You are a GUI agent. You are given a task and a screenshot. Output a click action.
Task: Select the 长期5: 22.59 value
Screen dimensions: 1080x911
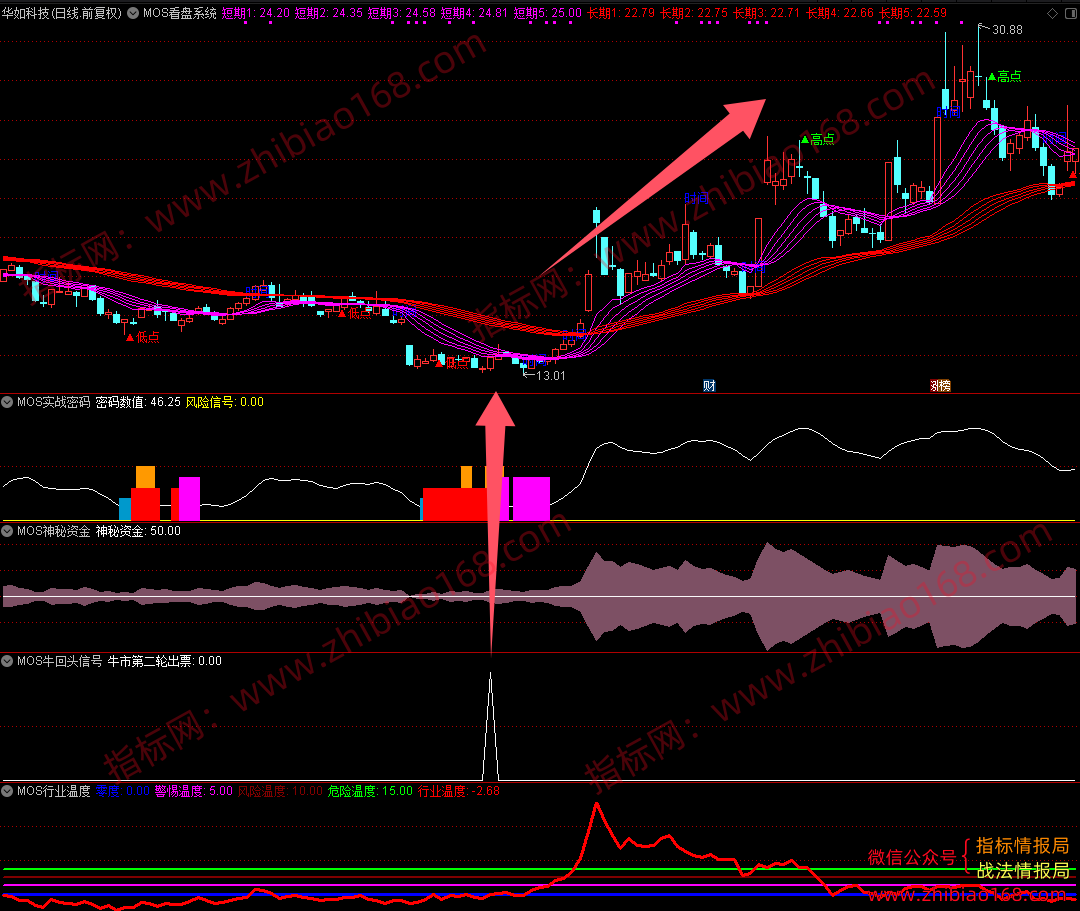coord(913,13)
